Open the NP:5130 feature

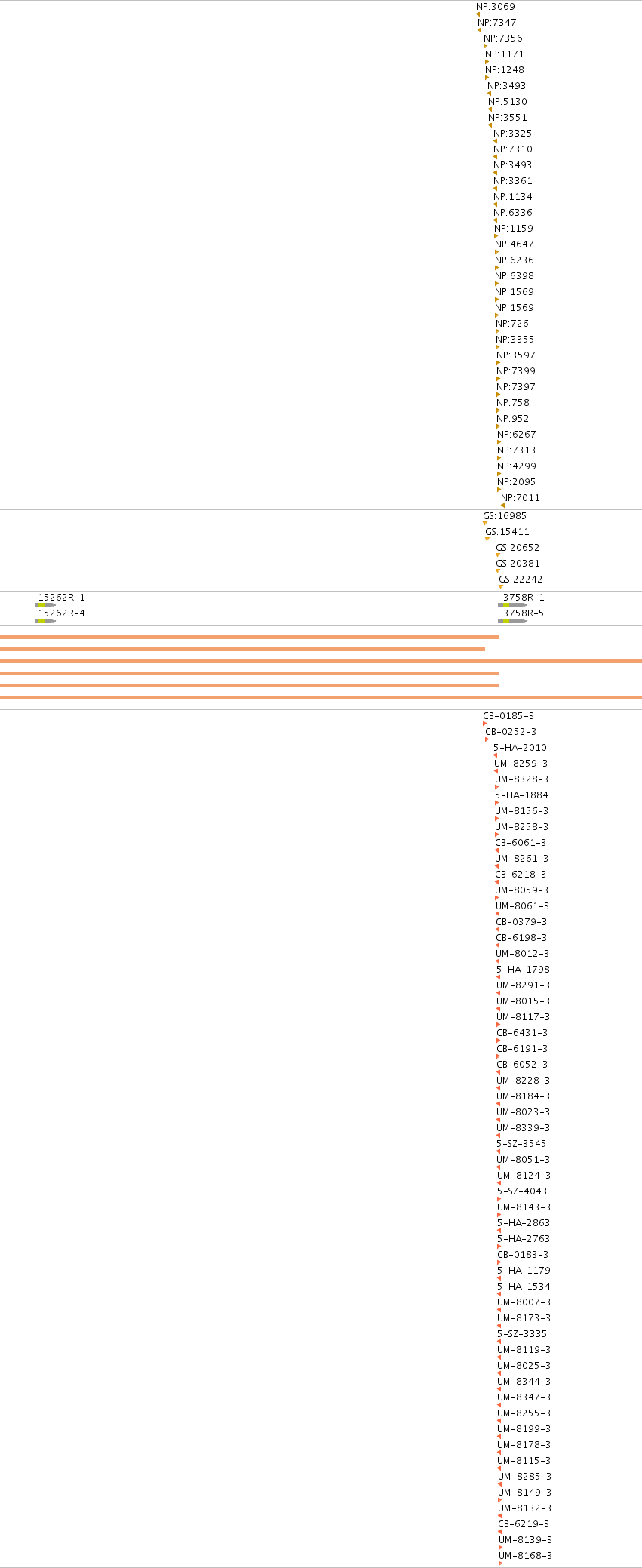pyautogui.click(x=508, y=102)
